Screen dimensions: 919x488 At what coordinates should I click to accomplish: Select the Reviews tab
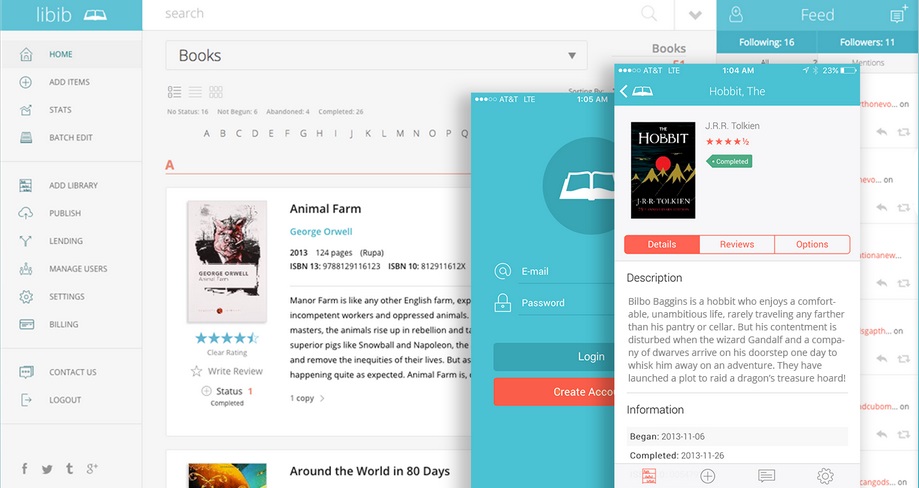[737, 244]
